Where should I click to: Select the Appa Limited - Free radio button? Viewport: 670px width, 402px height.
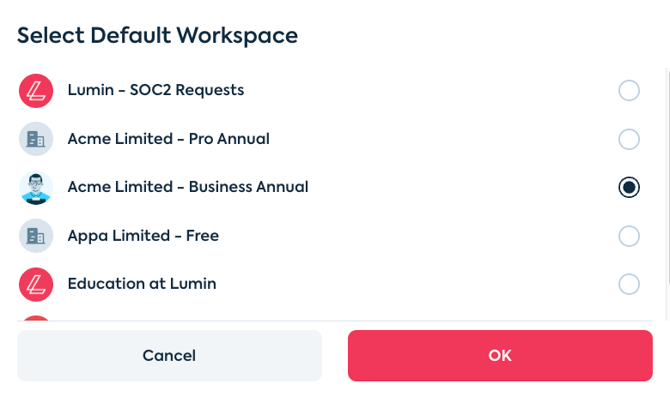pyautogui.click(x=629, y=236)
